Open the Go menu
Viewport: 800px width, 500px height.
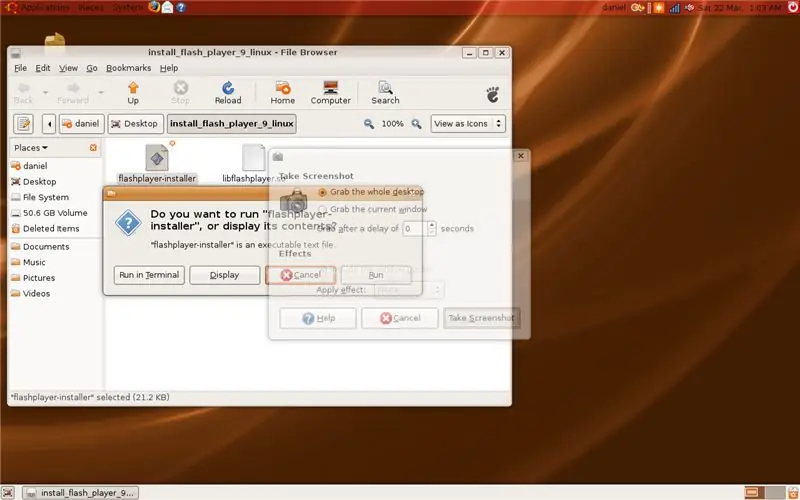92,68
